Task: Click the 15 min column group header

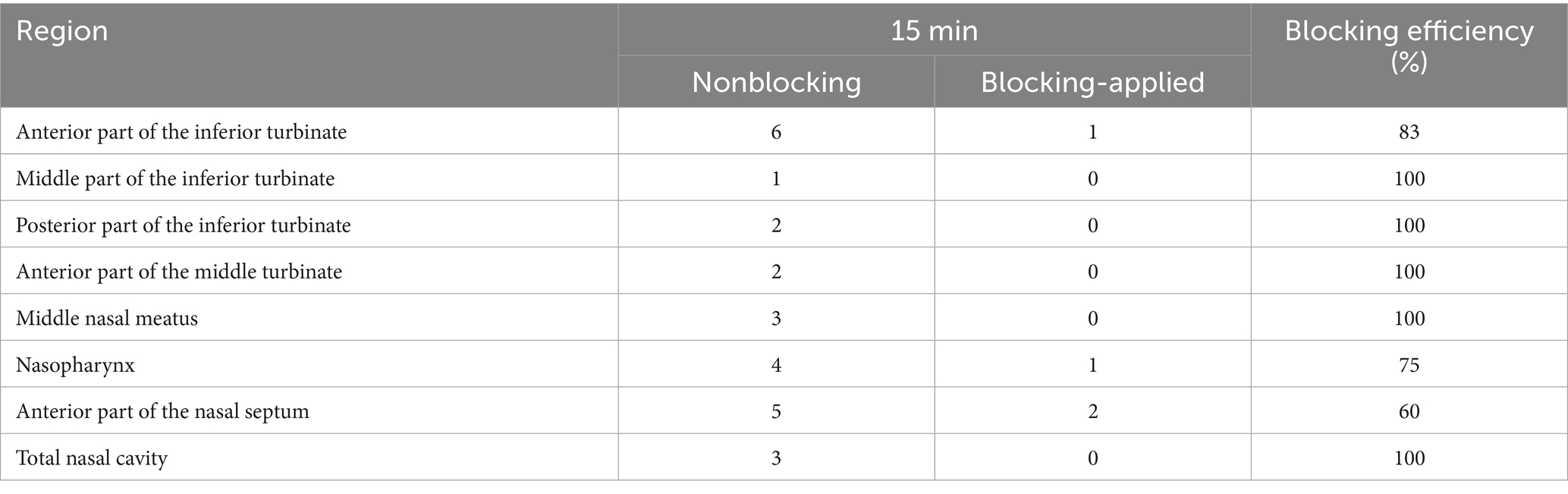Action: click(934, 31)
